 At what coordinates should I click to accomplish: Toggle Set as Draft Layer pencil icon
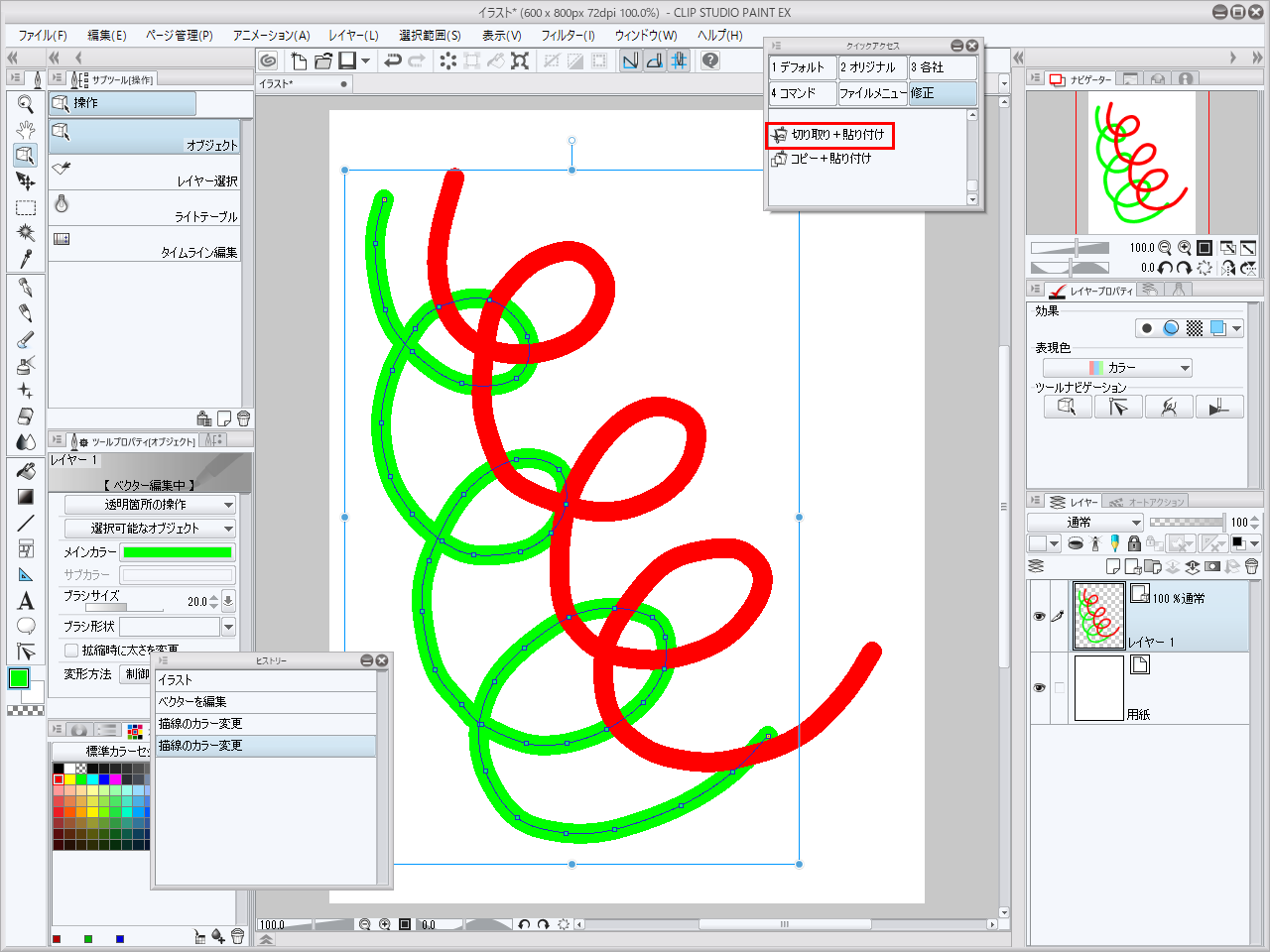click(1114, 543)
